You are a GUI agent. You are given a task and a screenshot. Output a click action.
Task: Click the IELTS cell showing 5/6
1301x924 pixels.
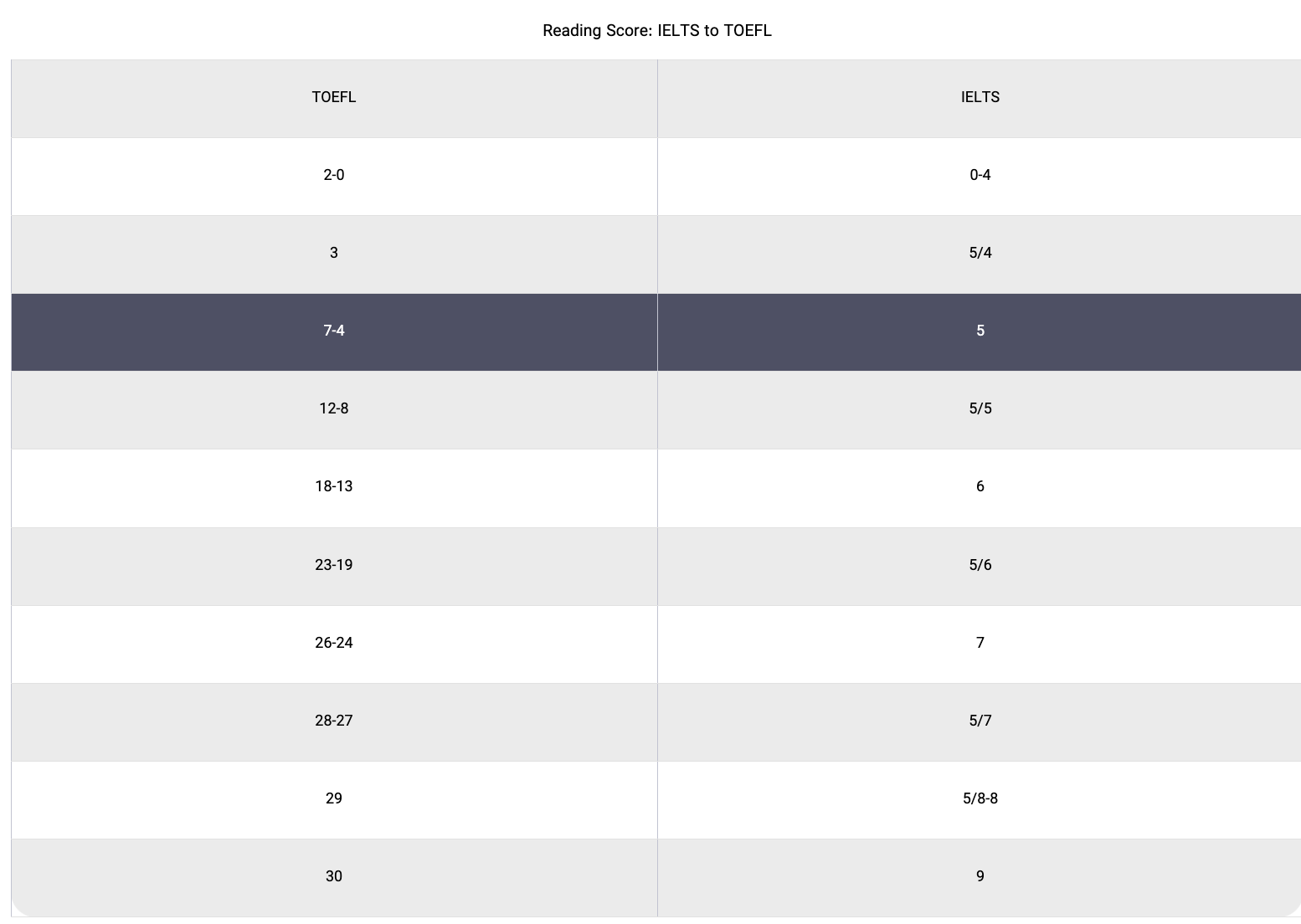980,565
